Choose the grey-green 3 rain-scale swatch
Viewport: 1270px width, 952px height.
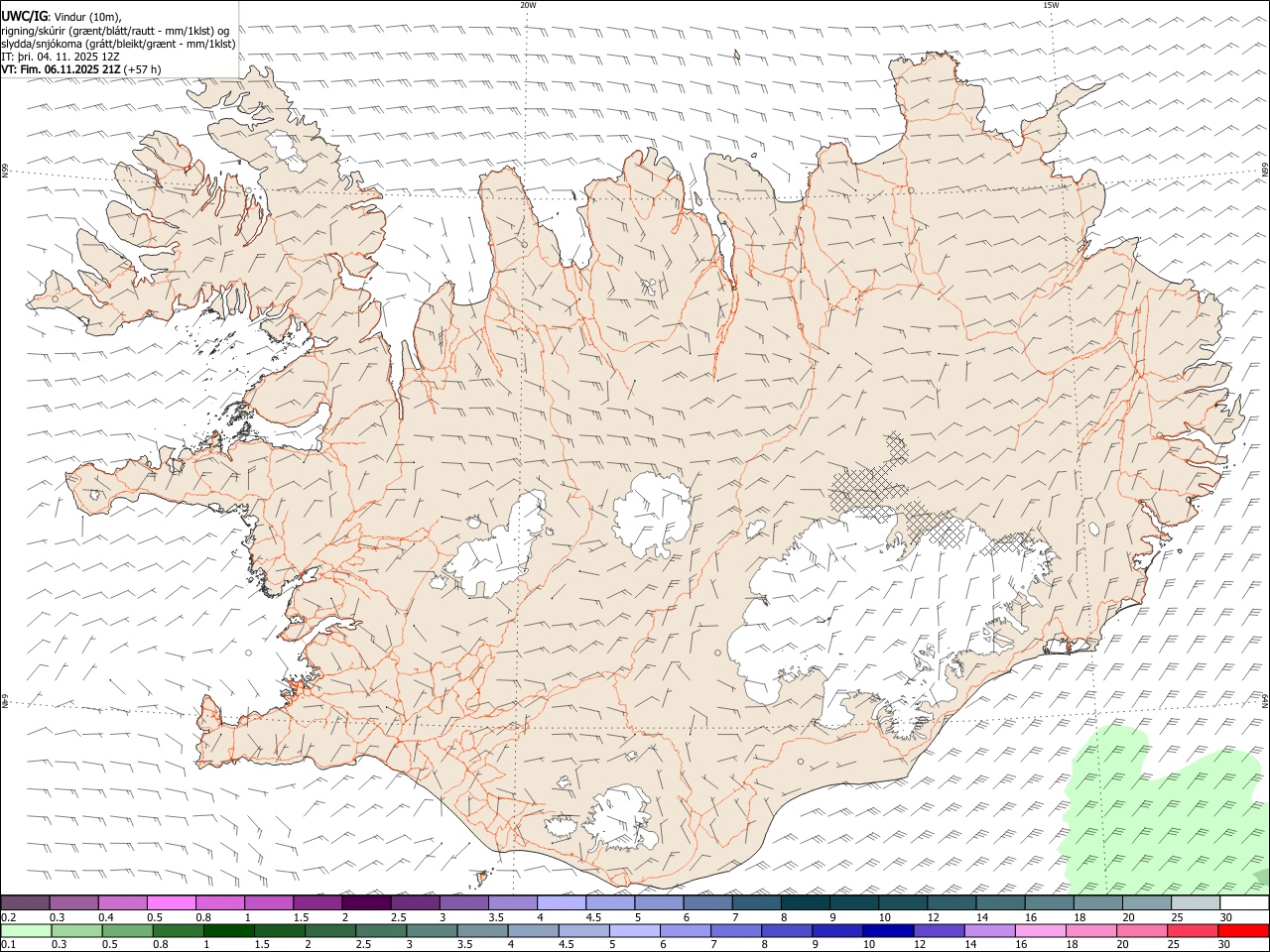point(432,931)
